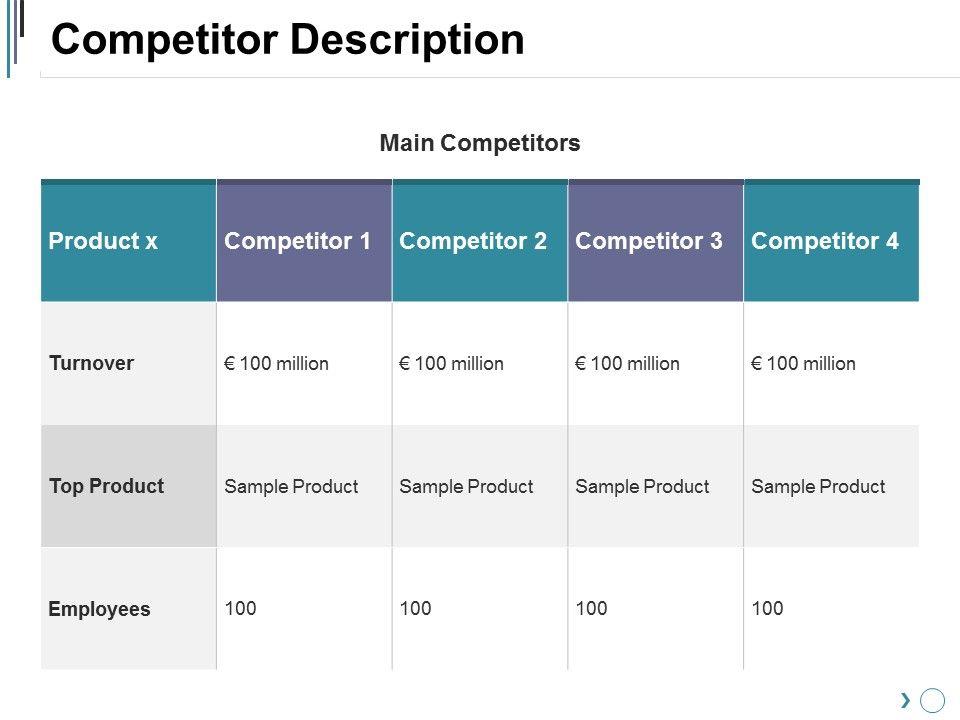Click the next slide chevron arrow

906,700
